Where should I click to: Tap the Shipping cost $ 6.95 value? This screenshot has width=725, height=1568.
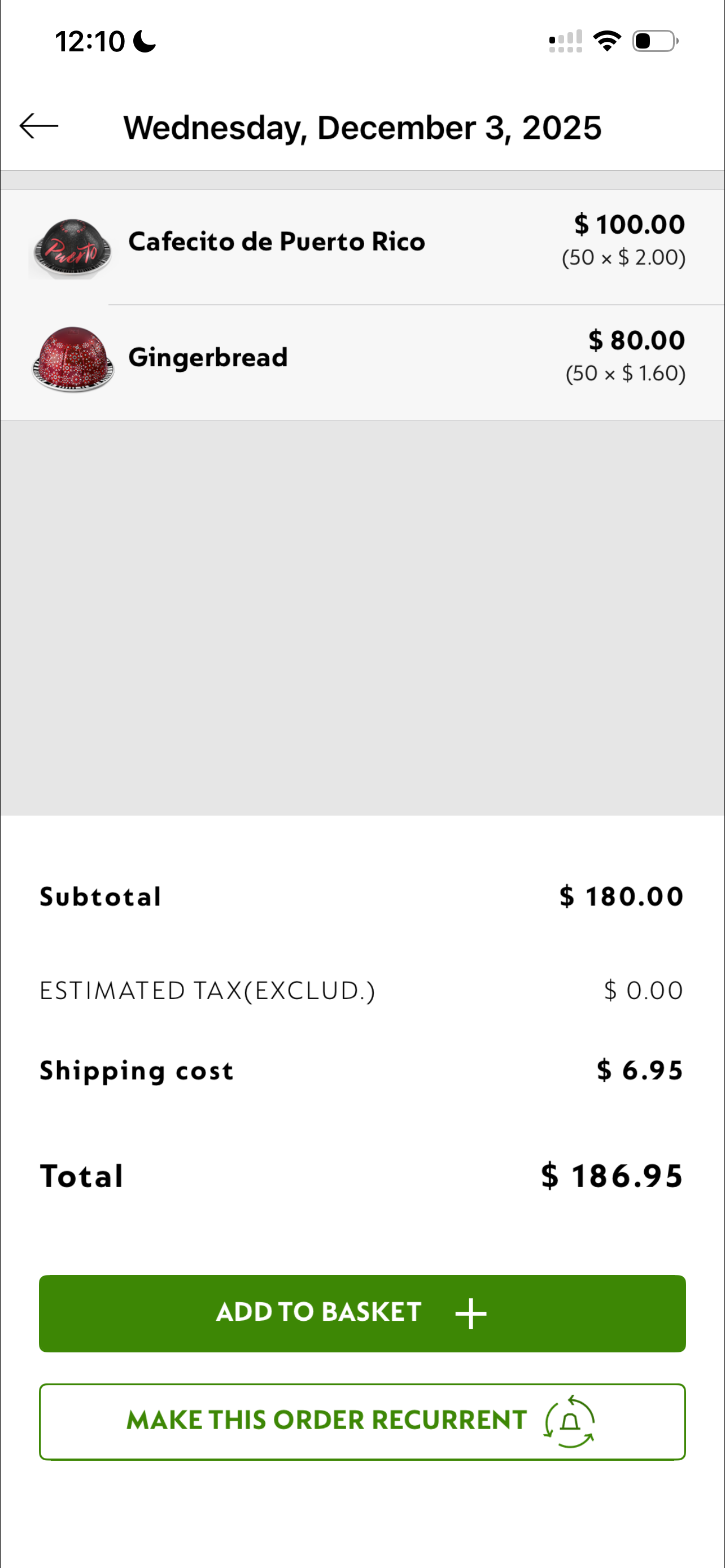tap(640, 1070)
